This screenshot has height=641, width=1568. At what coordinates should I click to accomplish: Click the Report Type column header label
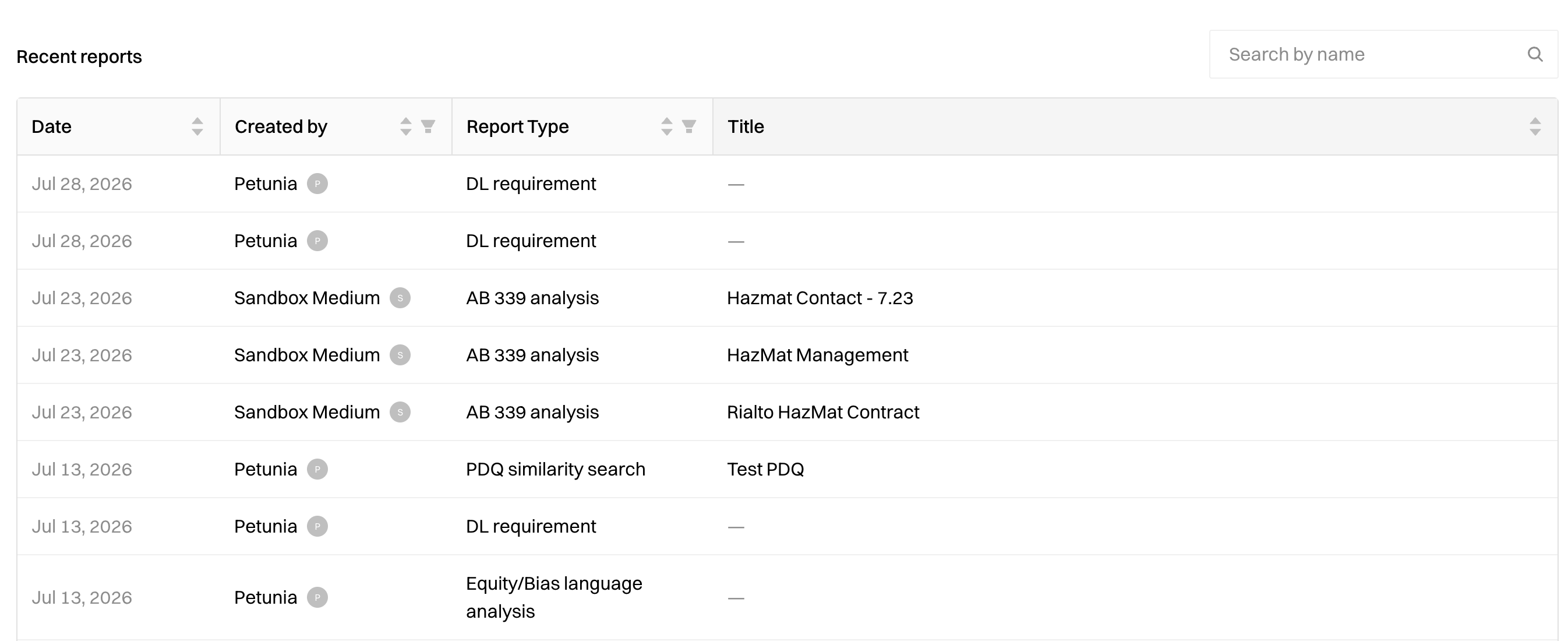[517, 126]
